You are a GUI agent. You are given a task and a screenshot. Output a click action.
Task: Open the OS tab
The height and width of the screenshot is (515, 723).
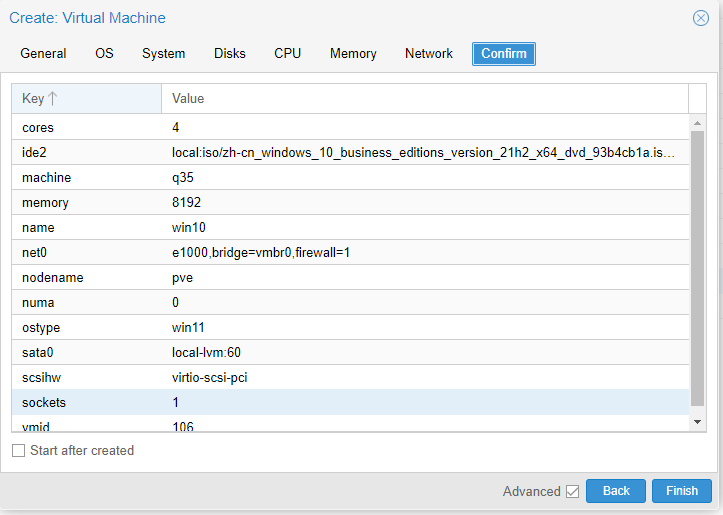(104, 54)
